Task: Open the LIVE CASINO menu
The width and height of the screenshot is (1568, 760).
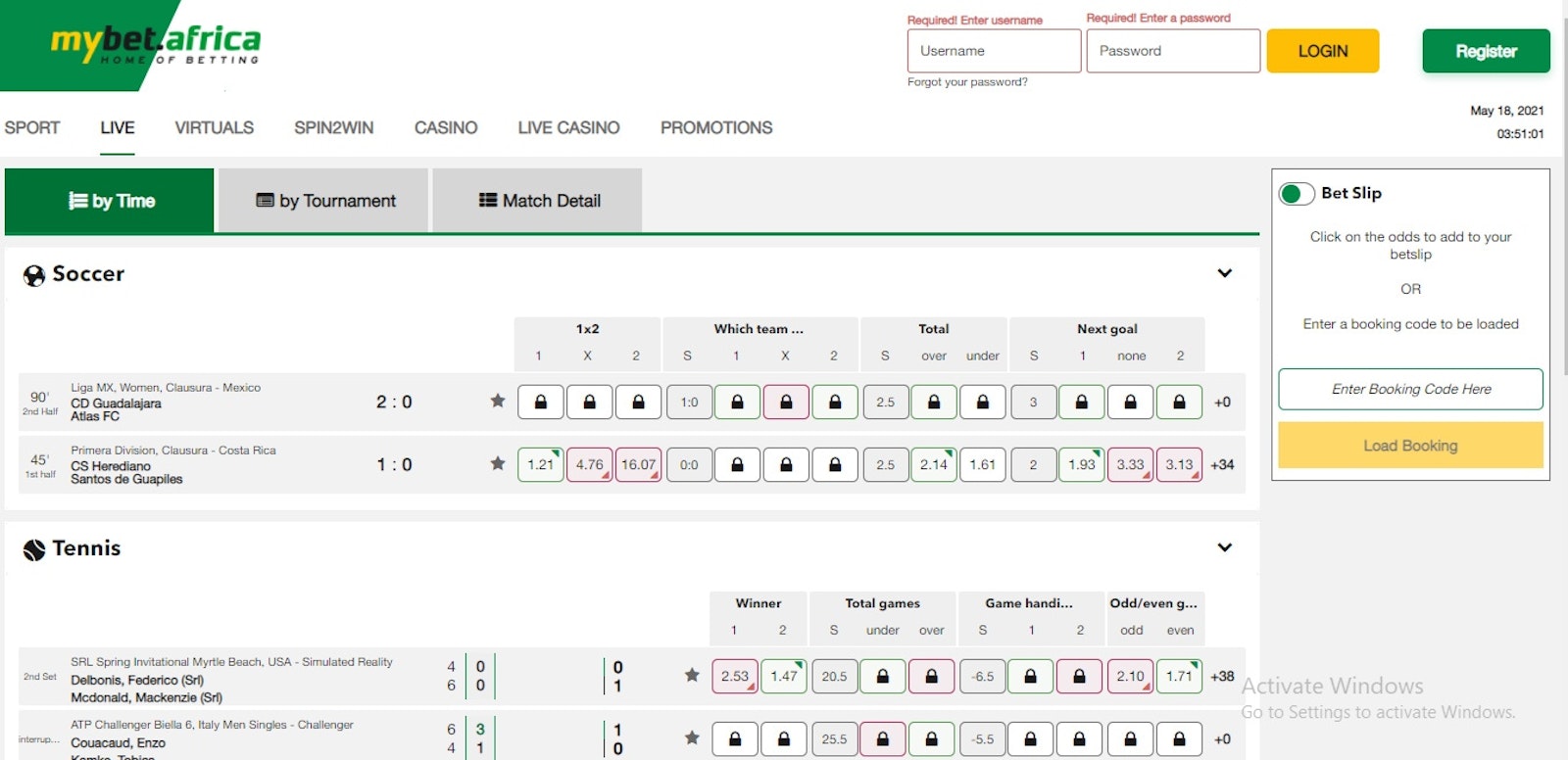Action: [568, 127]
